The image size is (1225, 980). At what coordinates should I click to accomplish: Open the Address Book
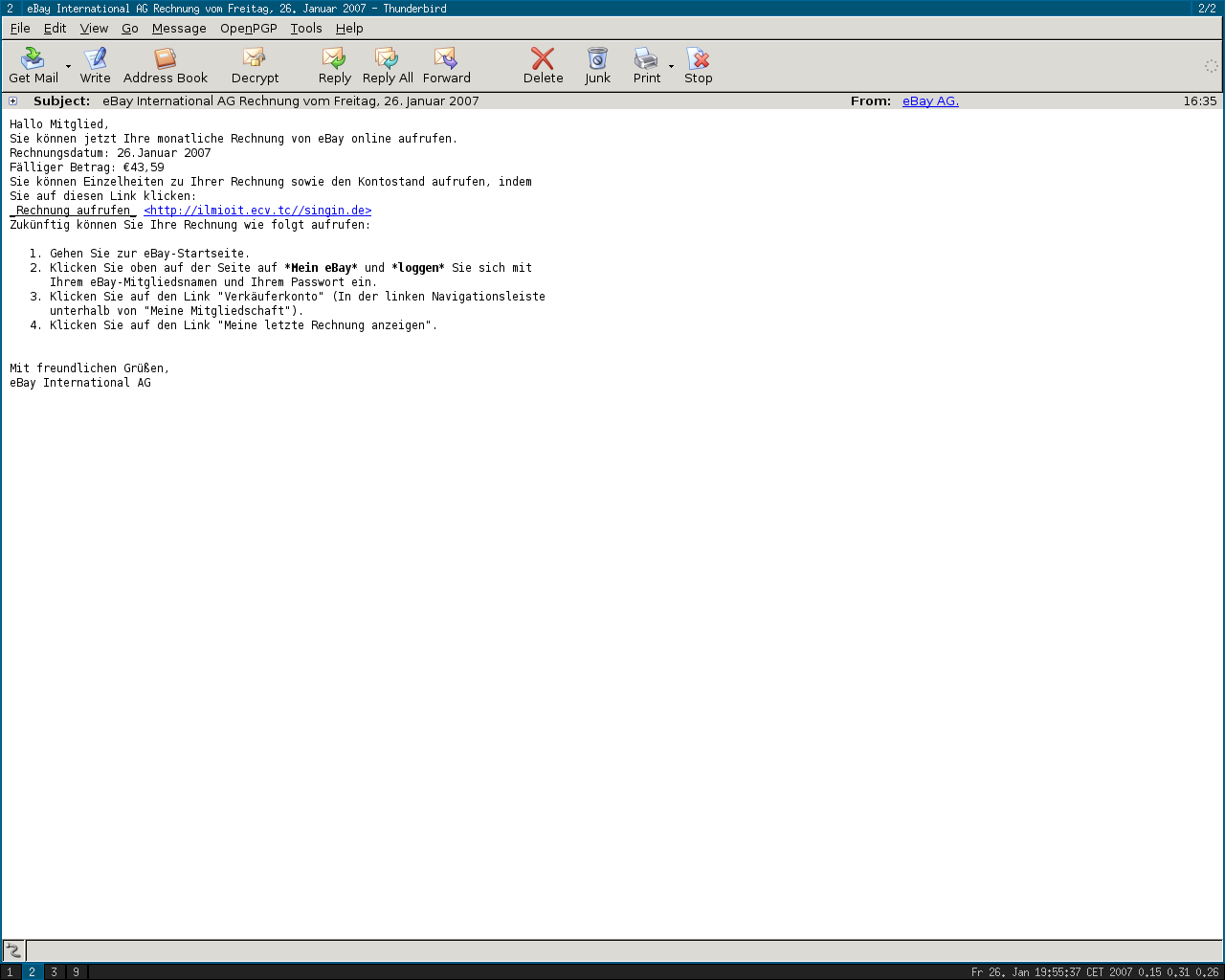[x=166, y=66]
